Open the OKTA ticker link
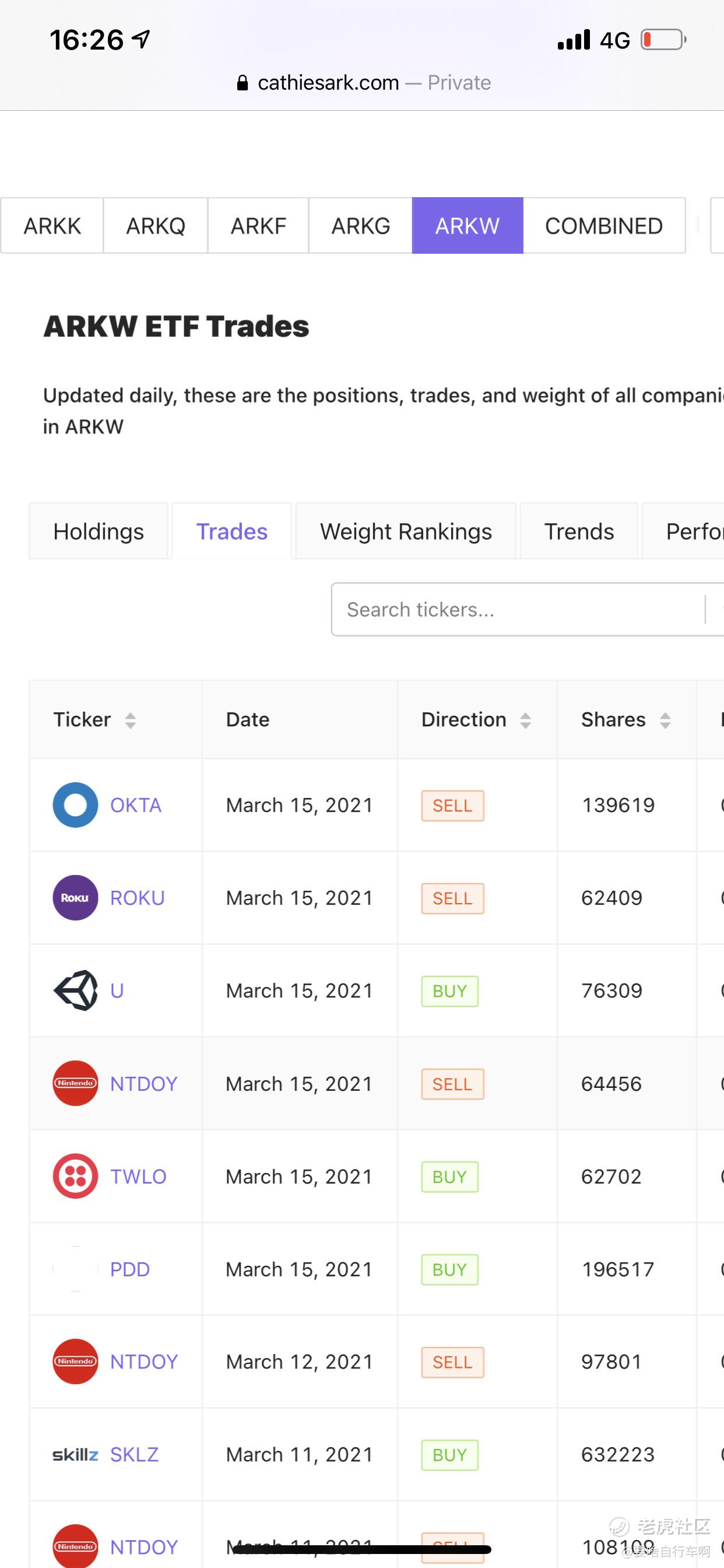 (136, 806)
